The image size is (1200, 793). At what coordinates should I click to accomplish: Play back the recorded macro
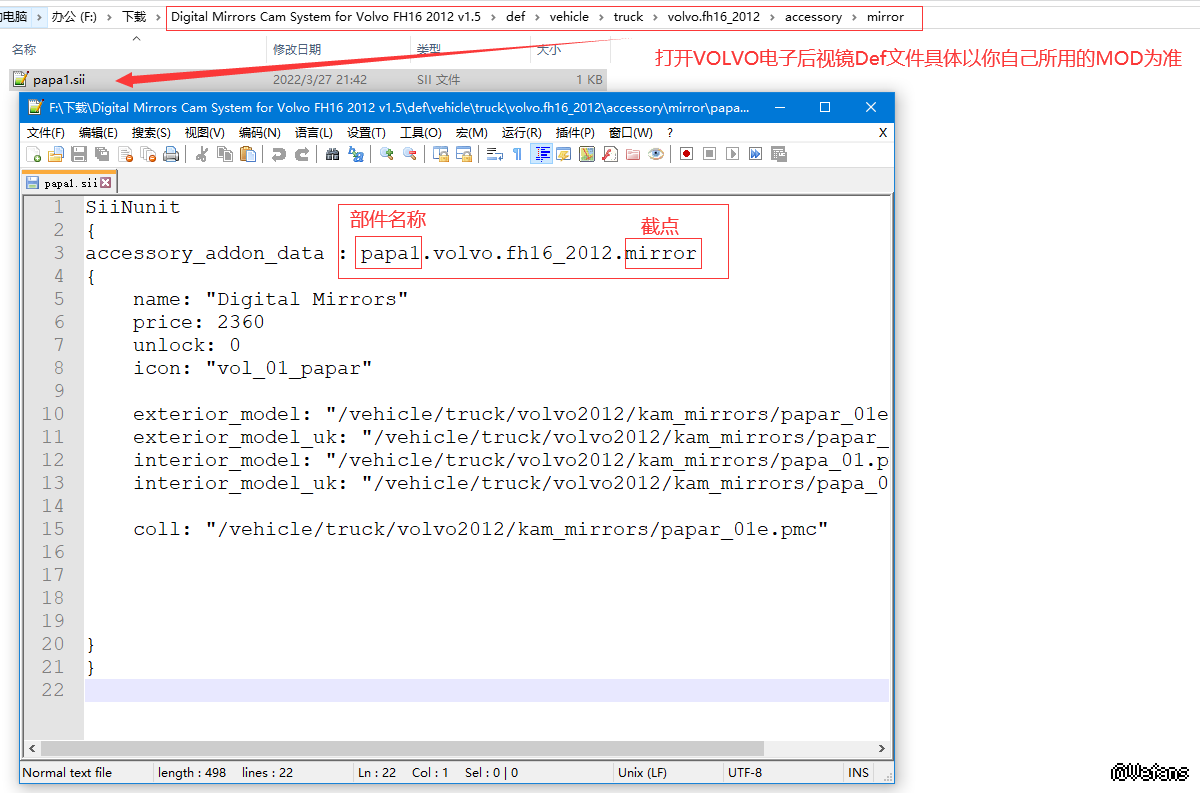pos(732,154)
